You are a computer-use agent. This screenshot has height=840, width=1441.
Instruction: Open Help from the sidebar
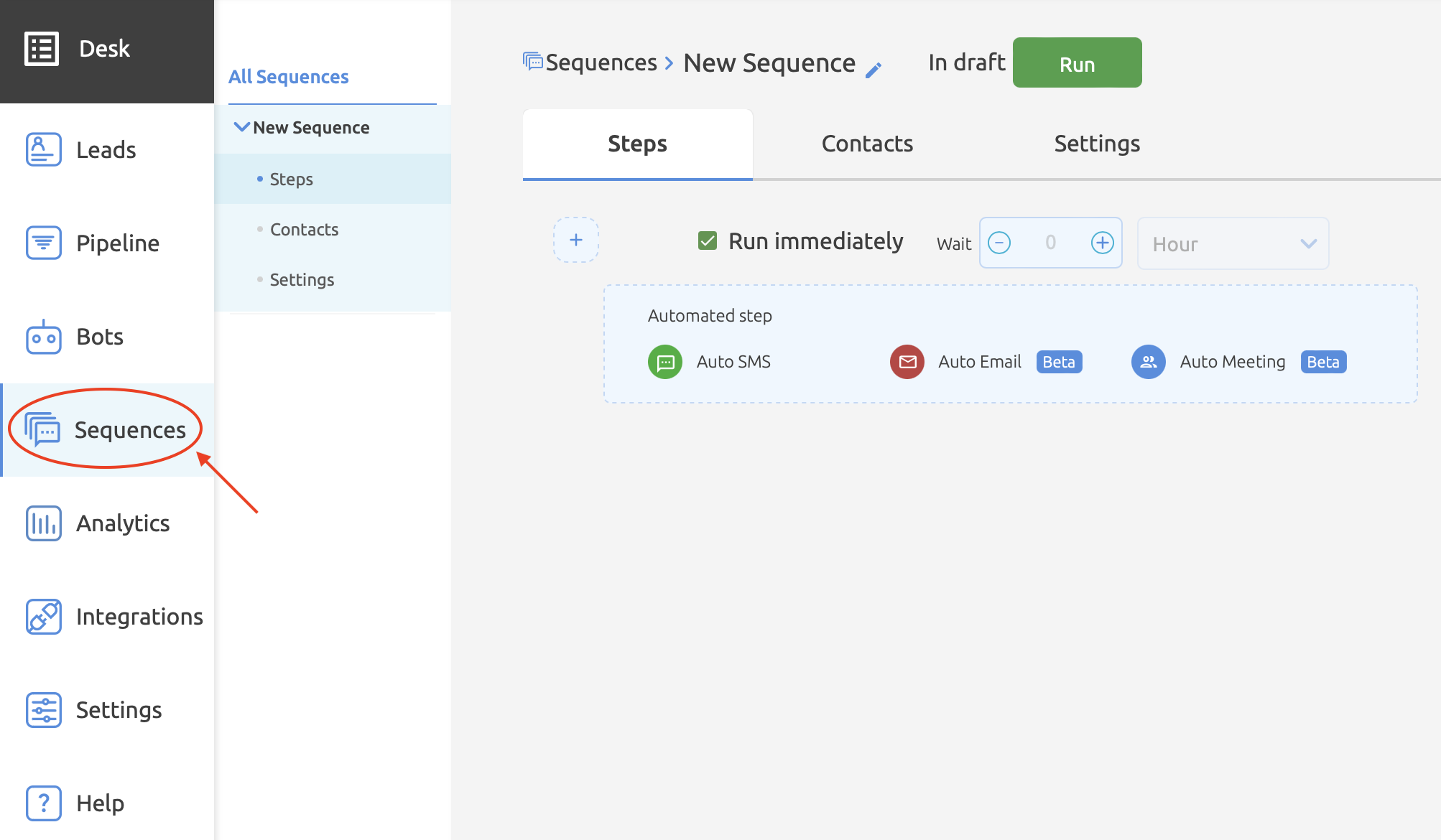[43, 803]
